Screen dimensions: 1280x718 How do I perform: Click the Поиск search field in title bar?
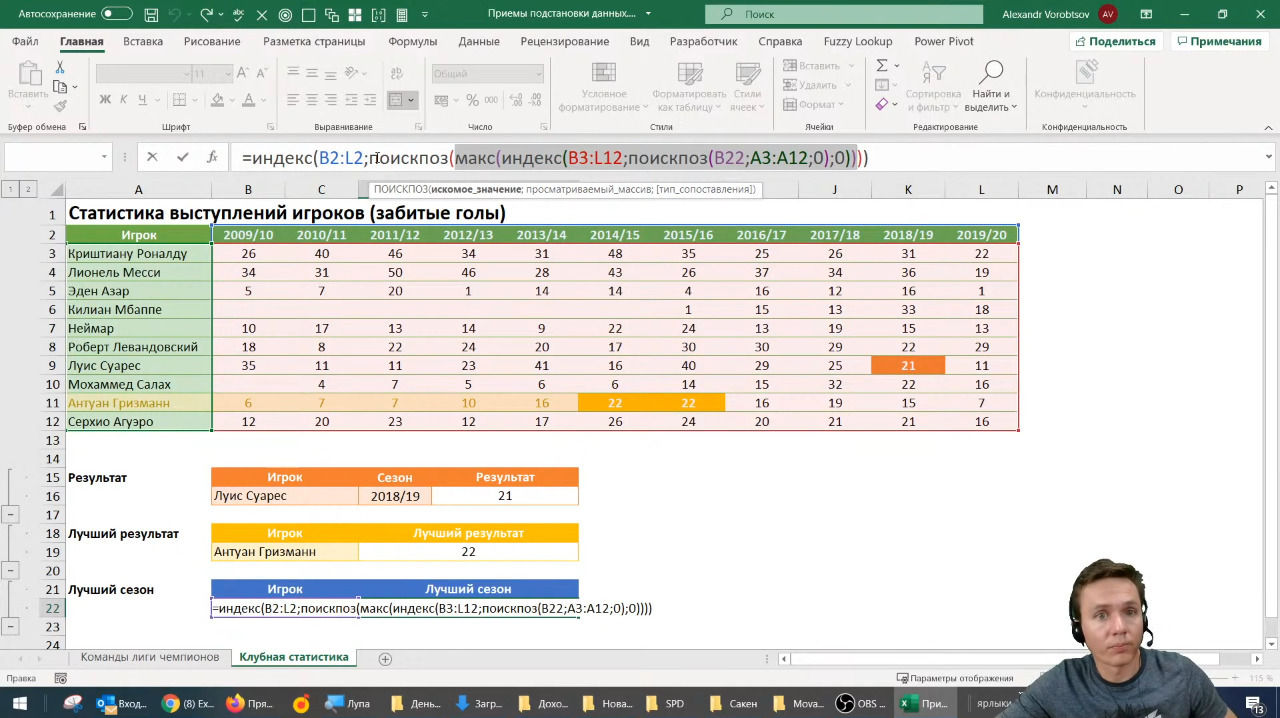pos(843,14)
